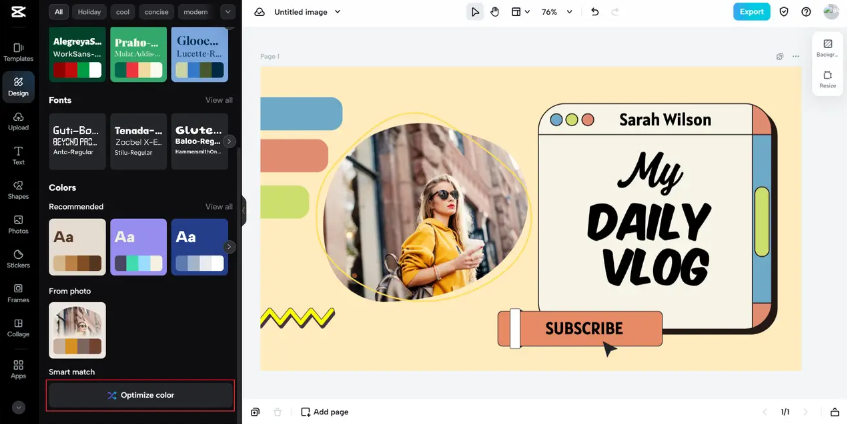Select the concise style filter tab
847x424 pixels.
tap(157, 12)
